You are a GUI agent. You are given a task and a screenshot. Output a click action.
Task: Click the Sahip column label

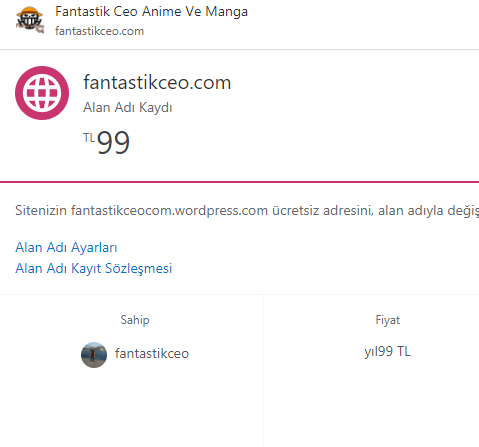point(135,320)
